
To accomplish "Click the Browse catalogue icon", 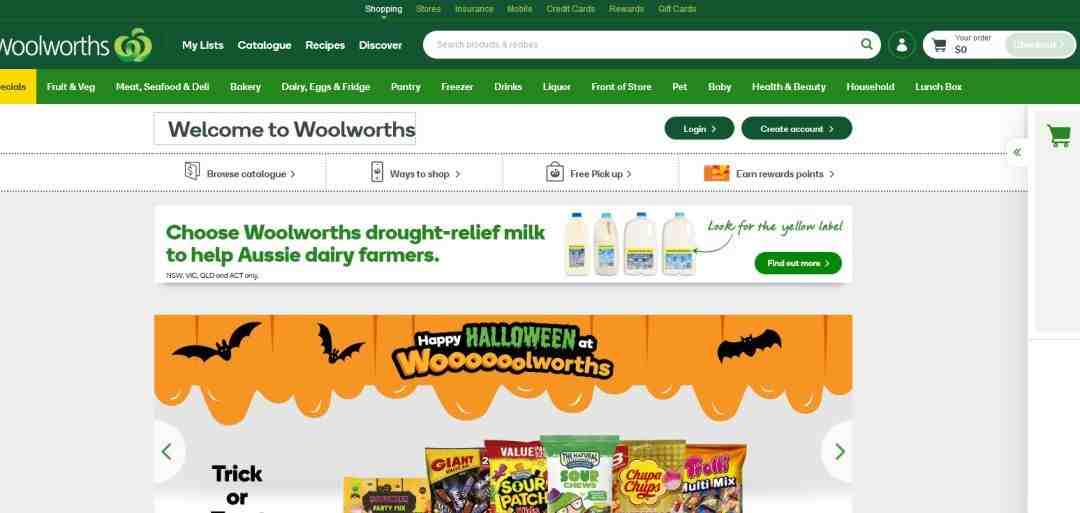I will 192,171.
